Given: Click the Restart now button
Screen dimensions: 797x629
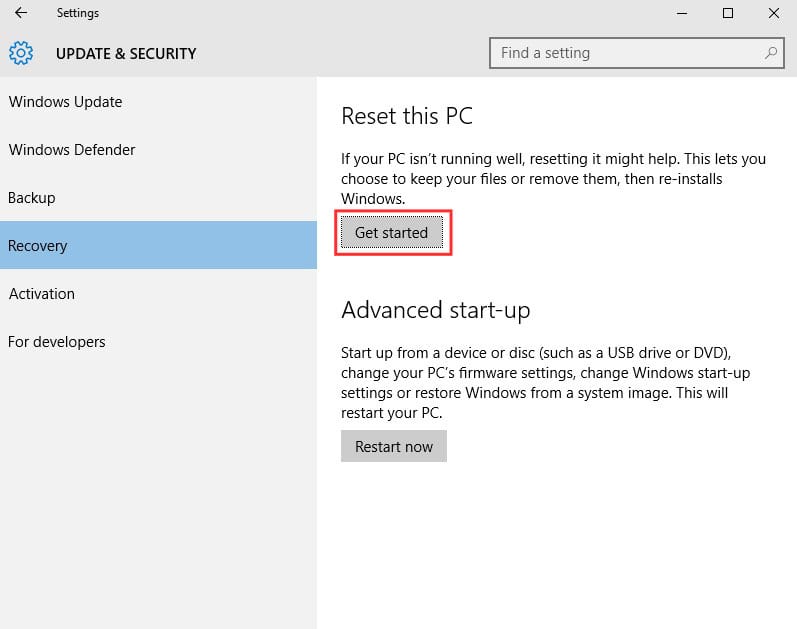Looking at the screenshot, I should [394, 447].
